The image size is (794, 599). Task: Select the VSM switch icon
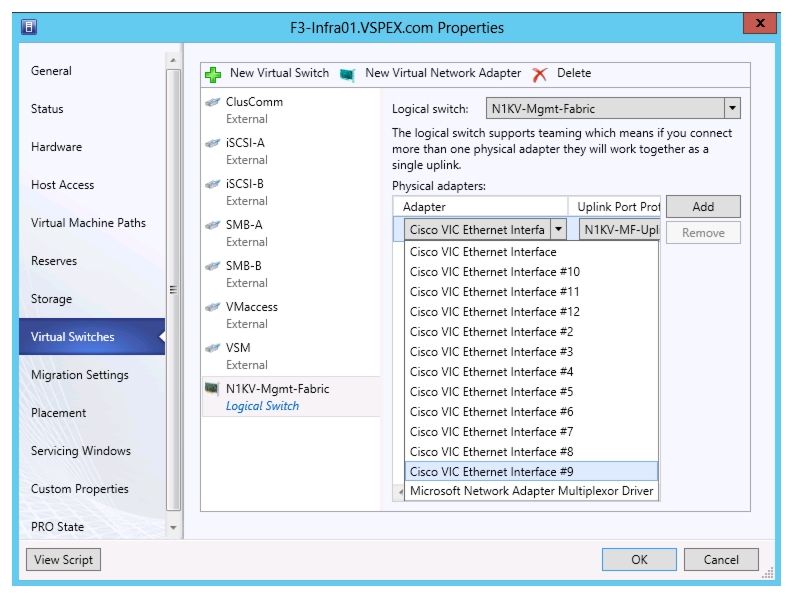213,348
